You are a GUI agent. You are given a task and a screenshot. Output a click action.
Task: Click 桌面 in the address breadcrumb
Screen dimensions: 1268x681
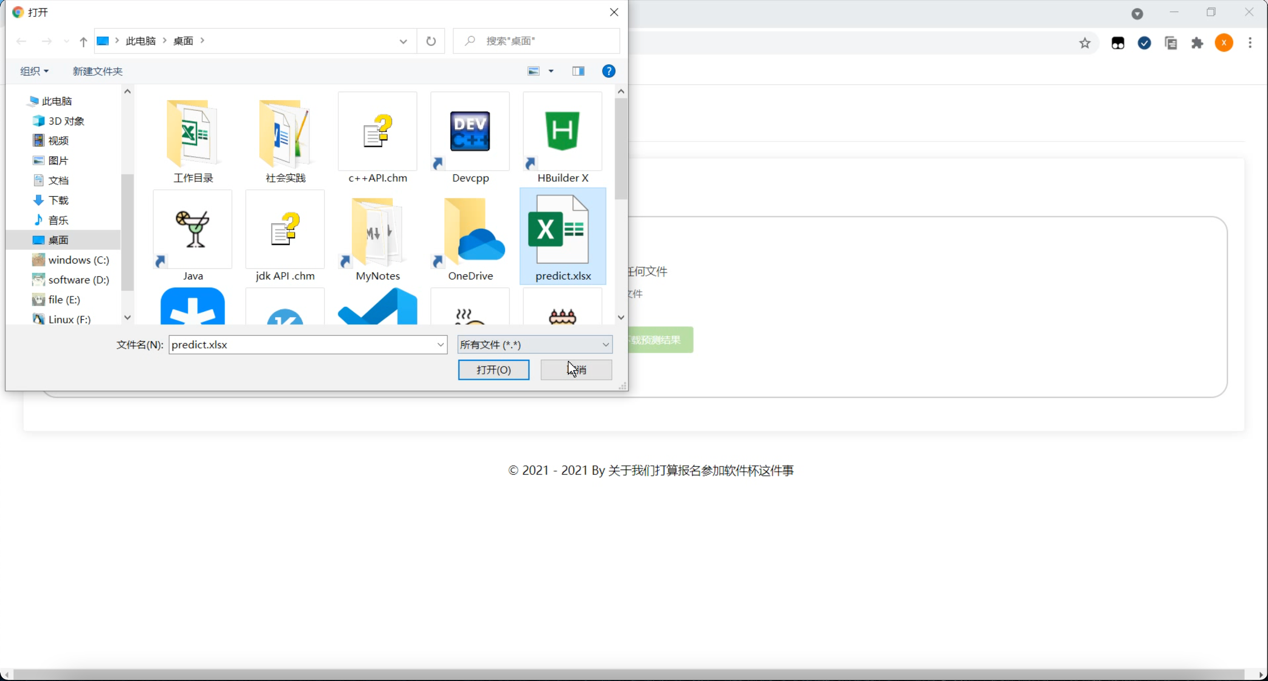(x=183, y=41)
